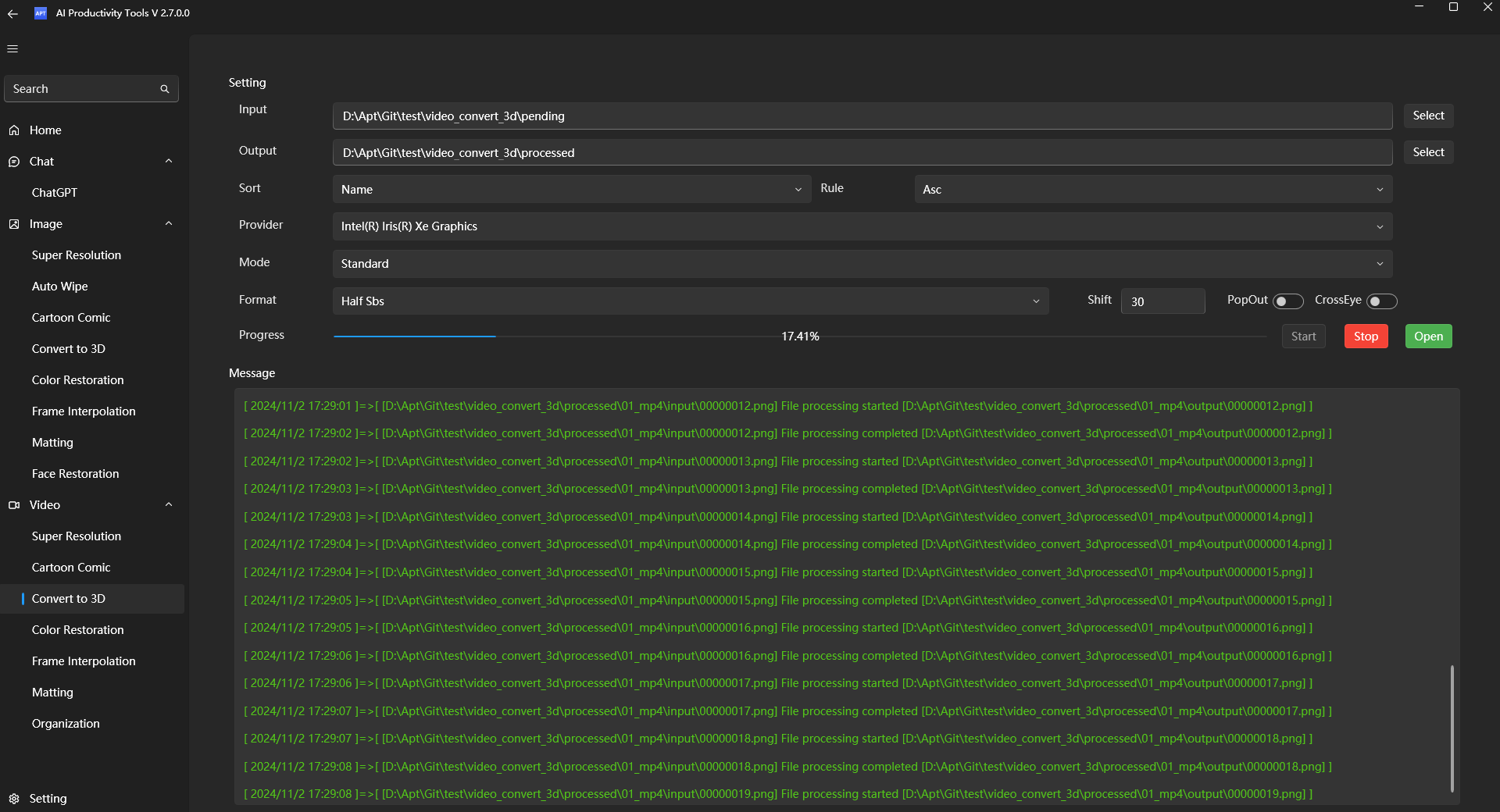The width and height of the screenshot is (1500, 812).
Task: Click the Shift value input field
Action: tap(1162, 301)
